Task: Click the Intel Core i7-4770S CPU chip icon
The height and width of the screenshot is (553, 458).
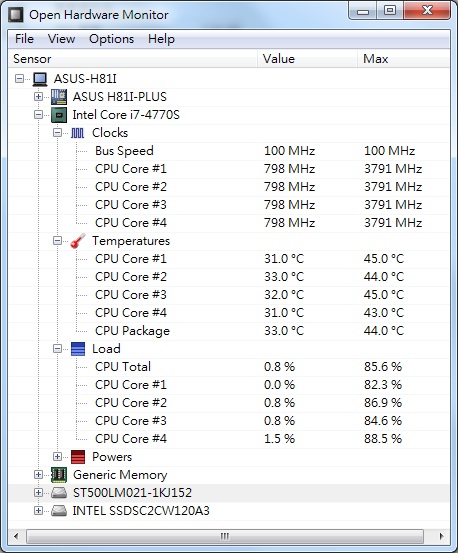Action: point(59,115)
